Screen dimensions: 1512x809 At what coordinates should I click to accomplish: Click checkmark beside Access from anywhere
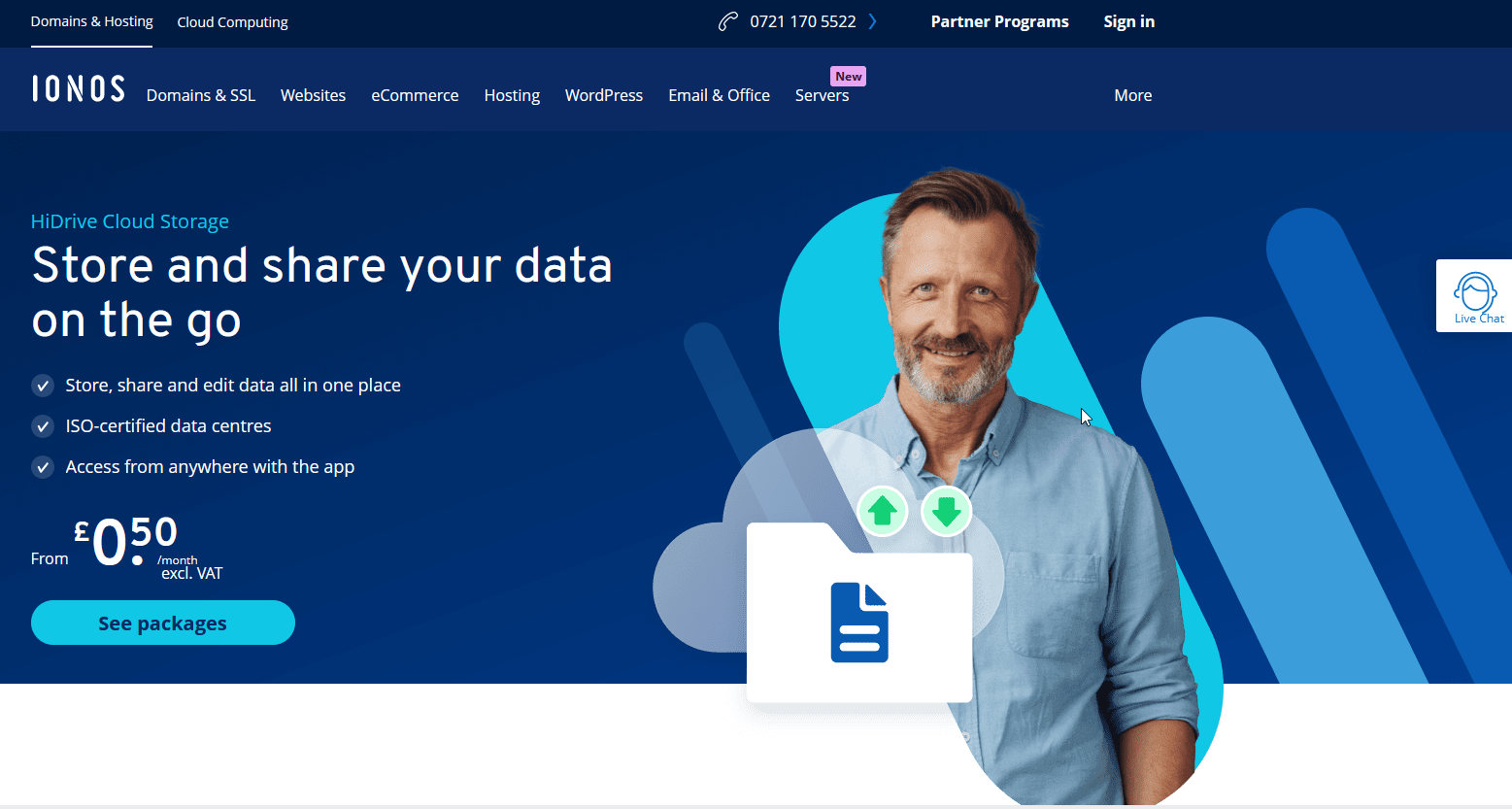coord(43,467)
